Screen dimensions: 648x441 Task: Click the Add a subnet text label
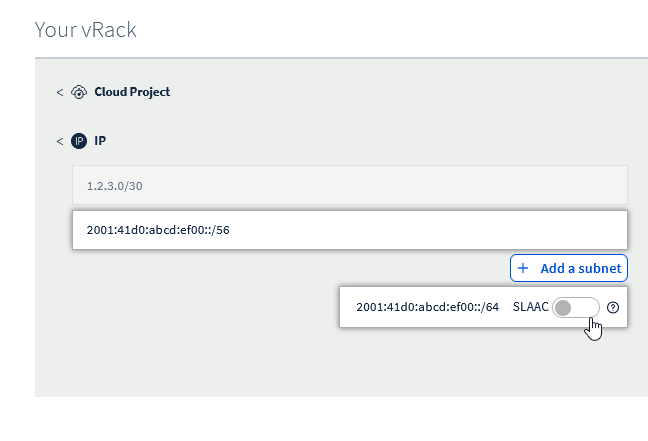[x=580, y=268]
